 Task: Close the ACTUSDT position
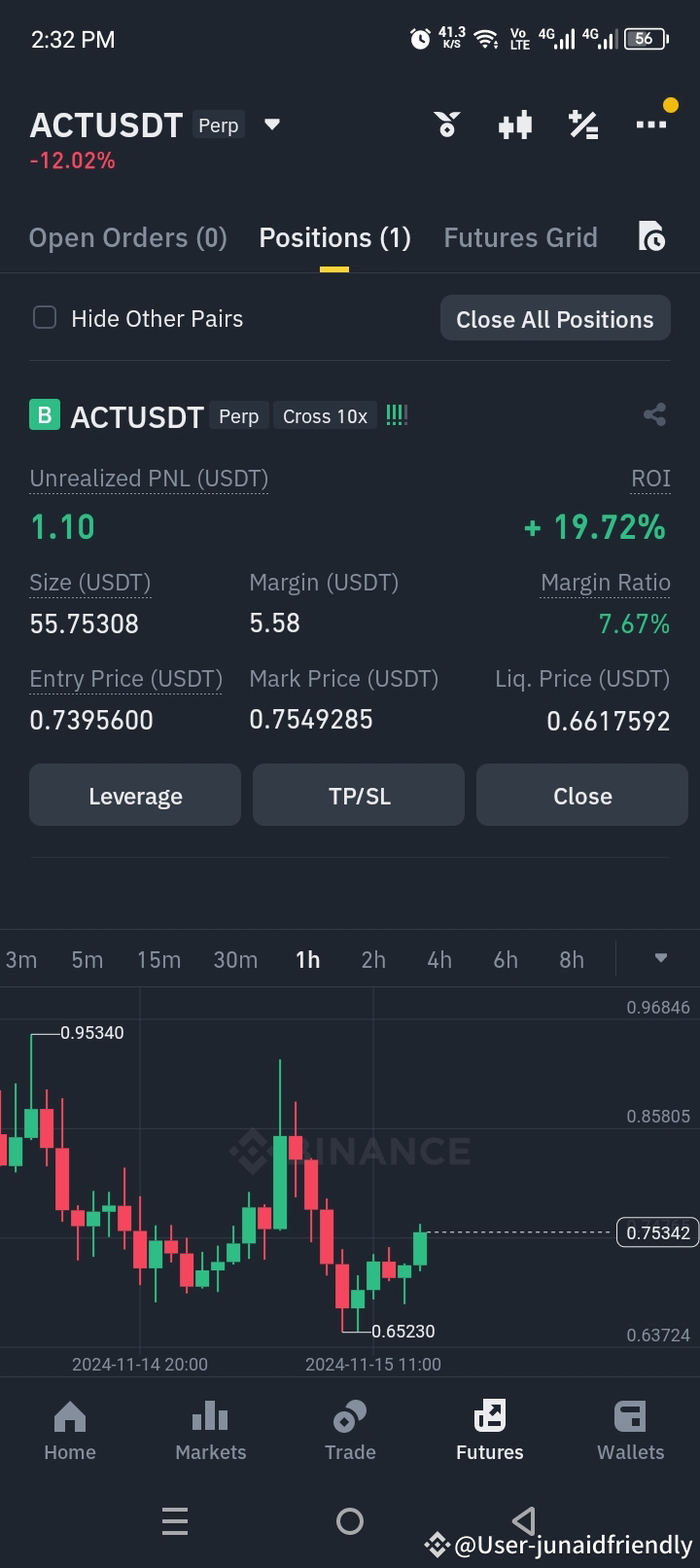tap(582, 795)
